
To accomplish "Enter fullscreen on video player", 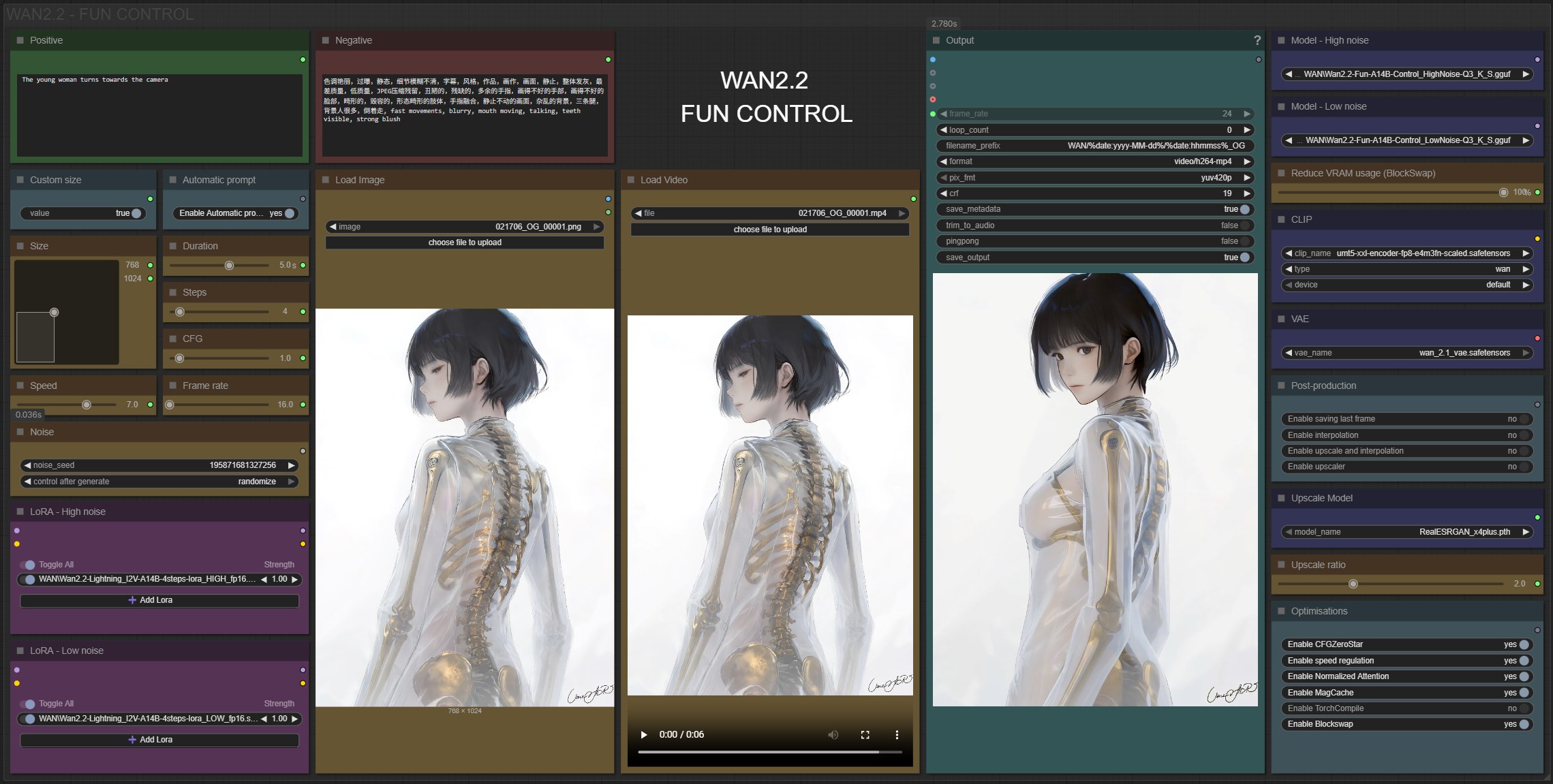I will (865, 734).
